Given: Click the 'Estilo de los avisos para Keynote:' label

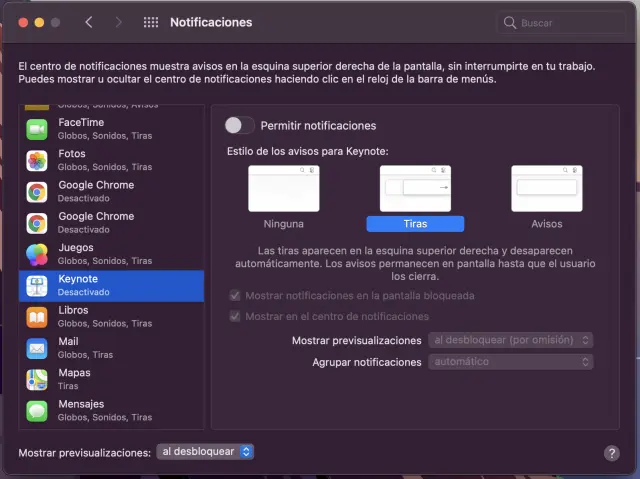Looking at the screenshot, I should (x=308, y=151).
